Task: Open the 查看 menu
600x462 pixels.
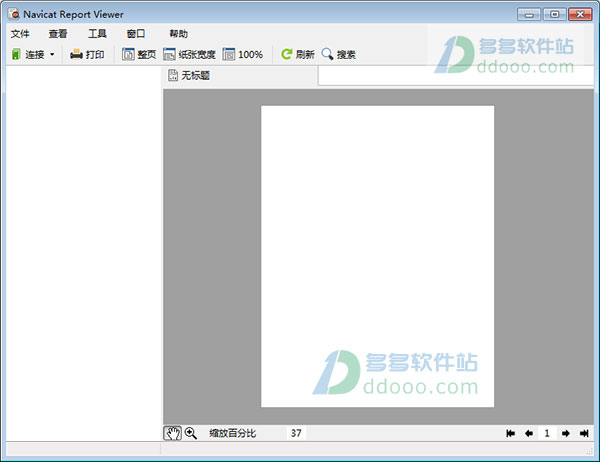Action: pos(58,34)
